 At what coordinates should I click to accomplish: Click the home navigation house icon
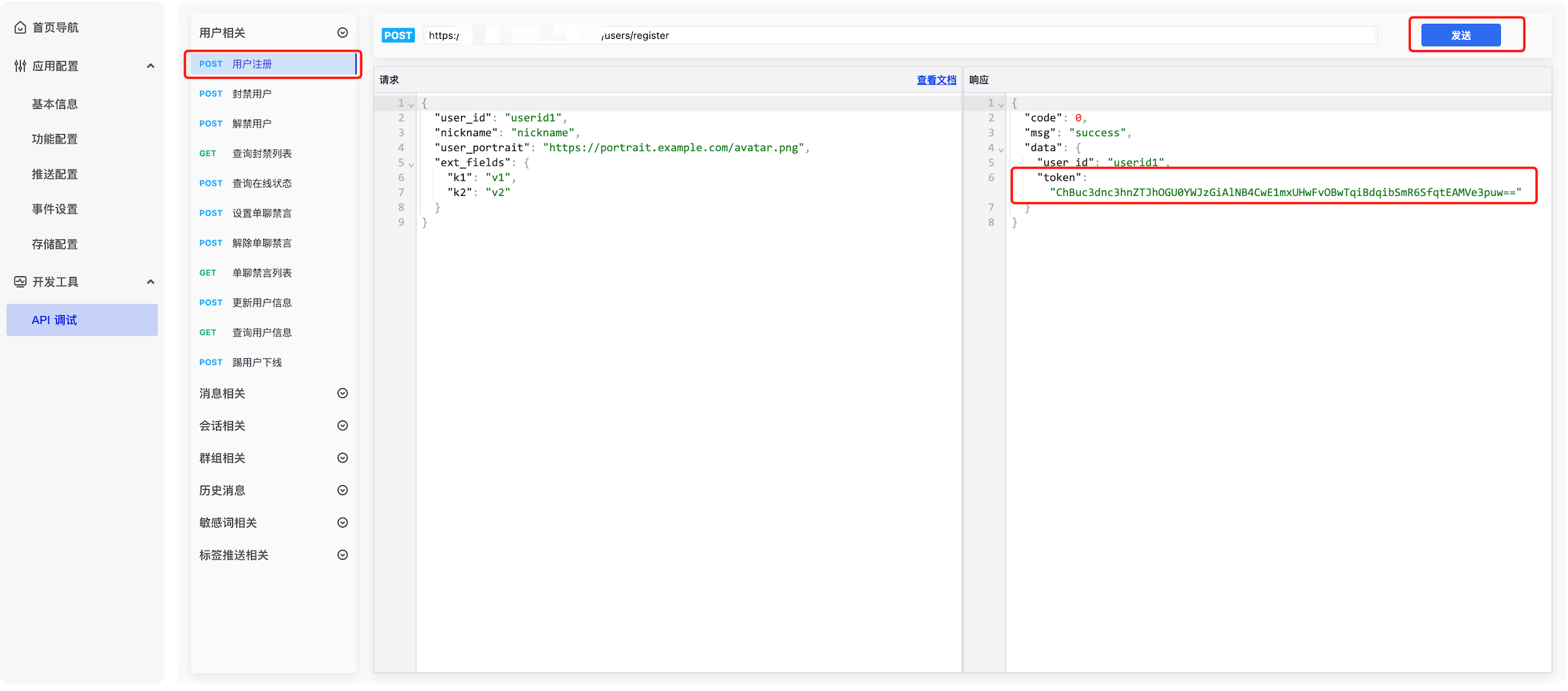[x=20, y=28]
